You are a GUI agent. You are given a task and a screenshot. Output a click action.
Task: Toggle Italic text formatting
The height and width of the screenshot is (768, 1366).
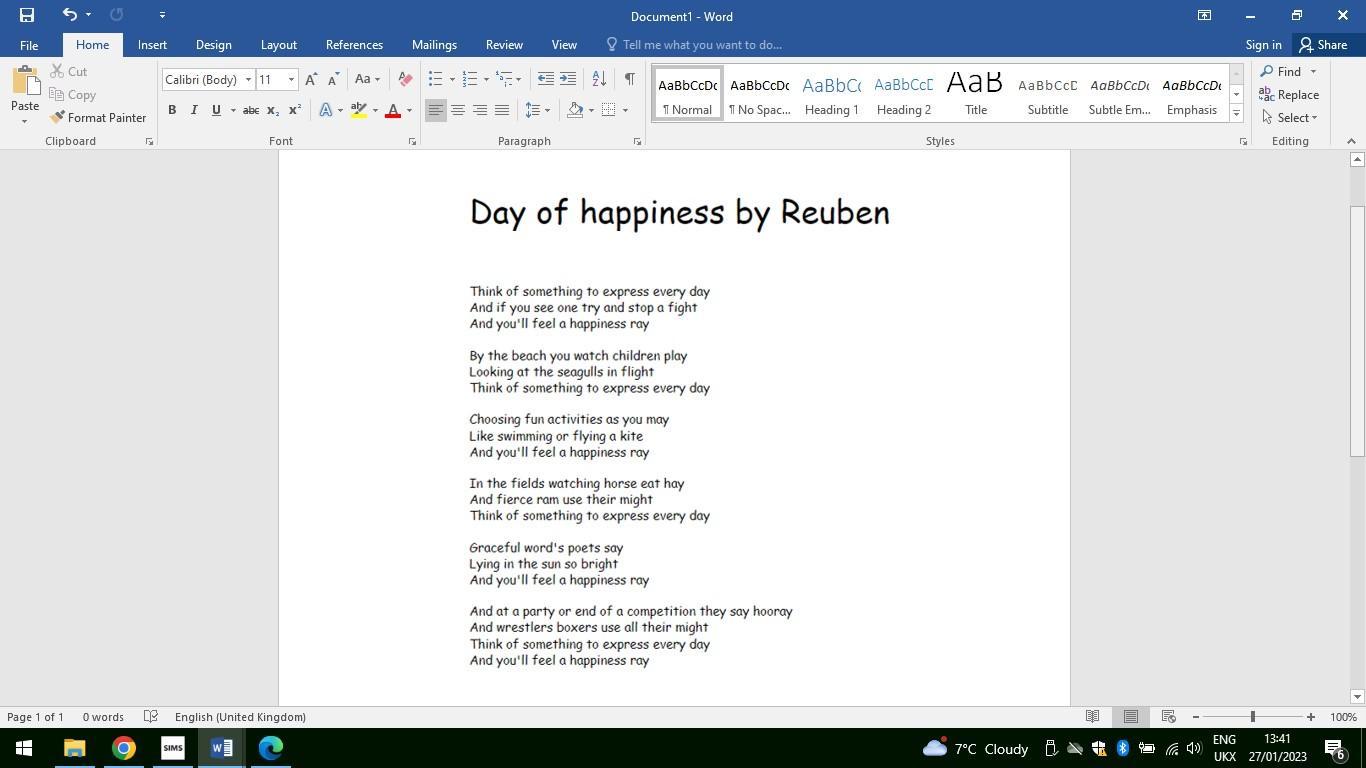194,110
